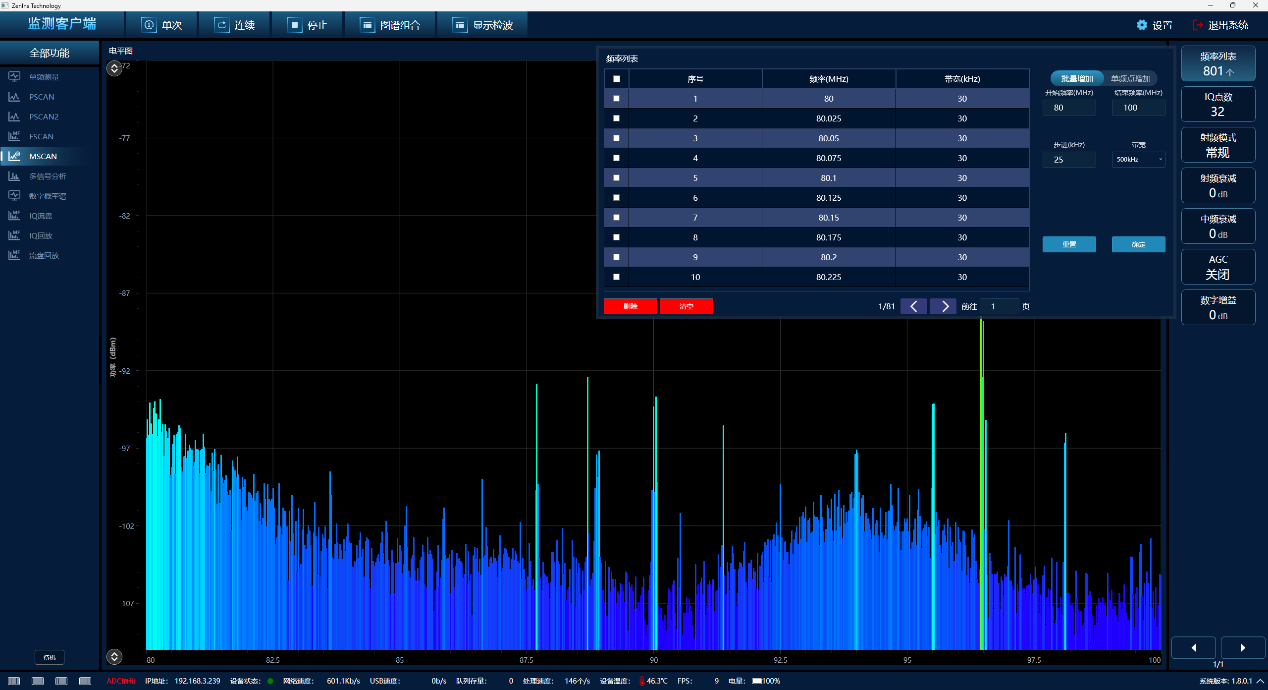Click the PSCAN sidebar icon
The height and width of the screenshot is (690, 1268).
(x=14, y=97)
